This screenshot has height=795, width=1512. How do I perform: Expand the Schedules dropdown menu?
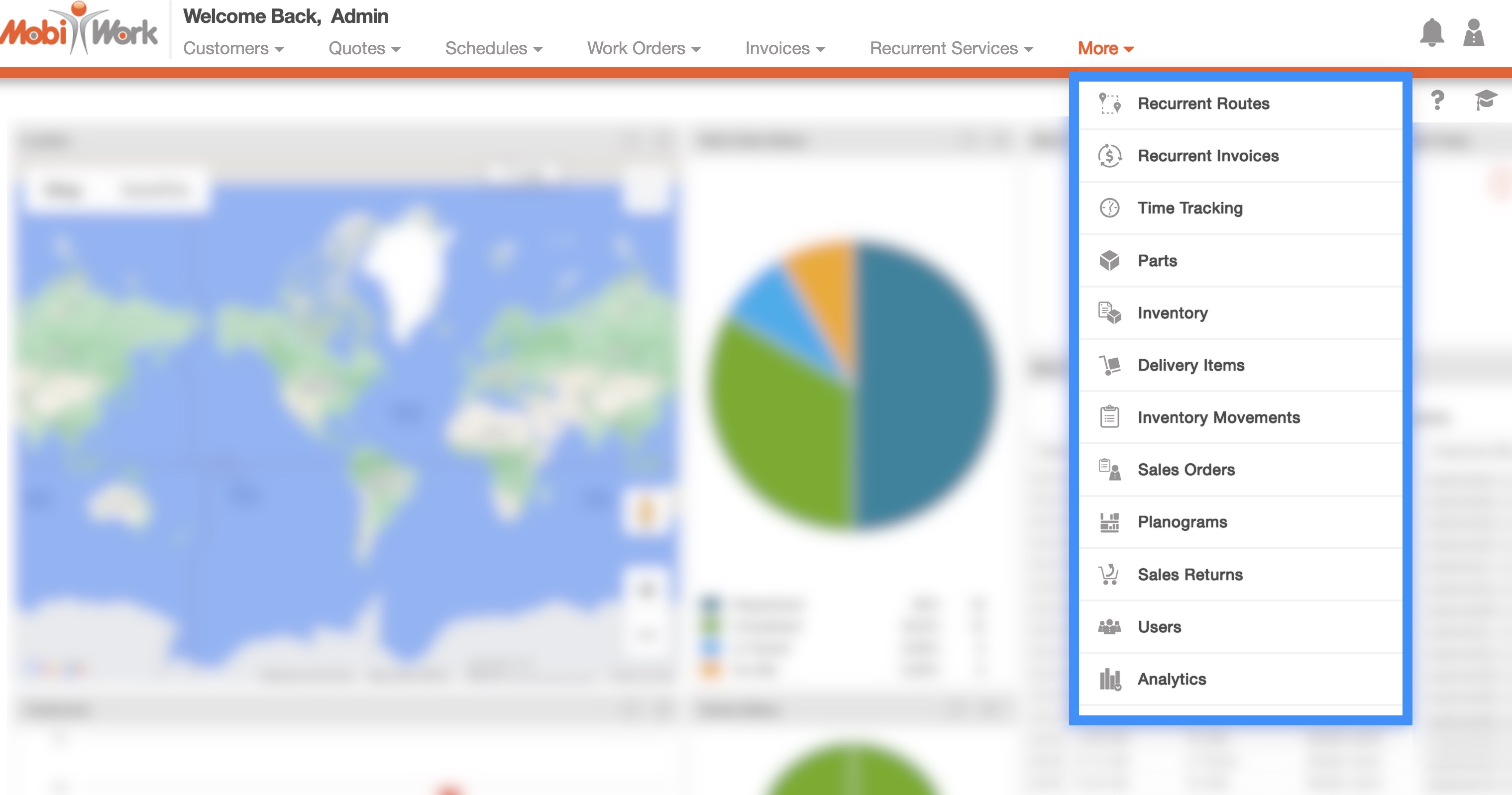(x=493, y=49)
